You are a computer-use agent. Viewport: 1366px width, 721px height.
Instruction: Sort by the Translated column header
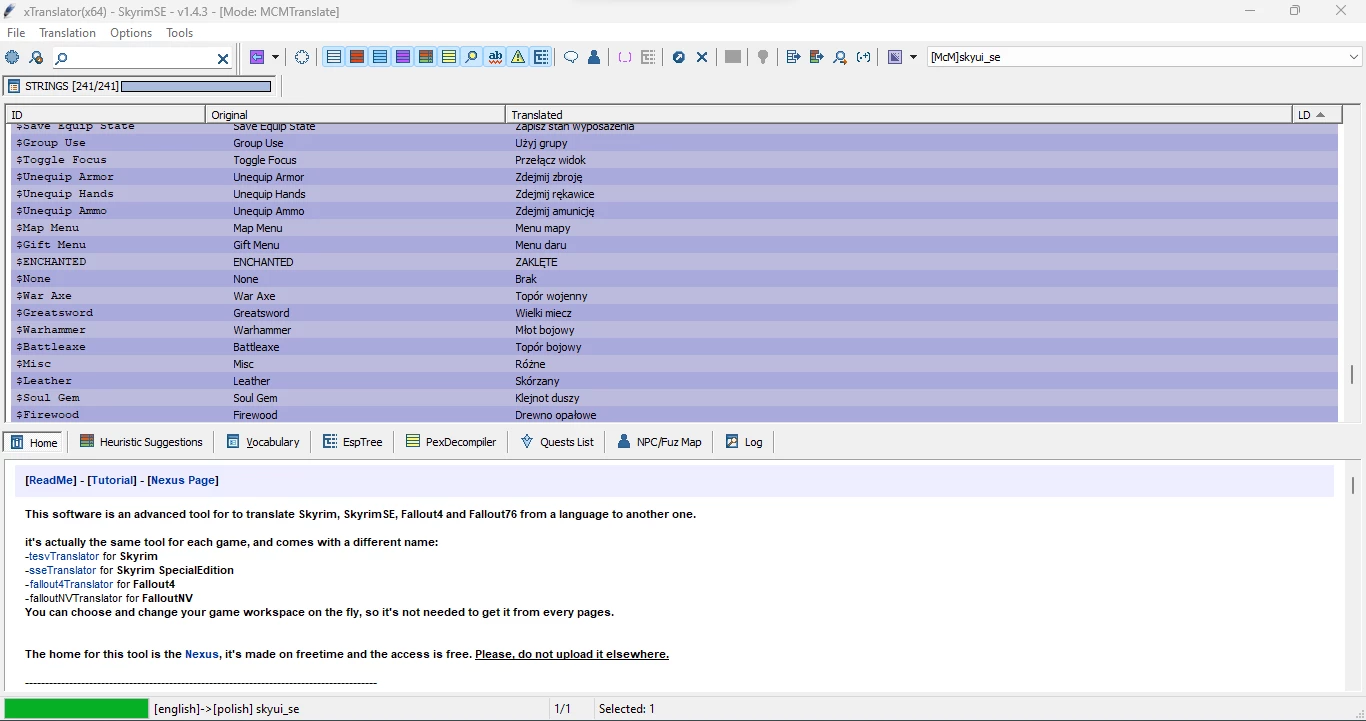(899, 115)
